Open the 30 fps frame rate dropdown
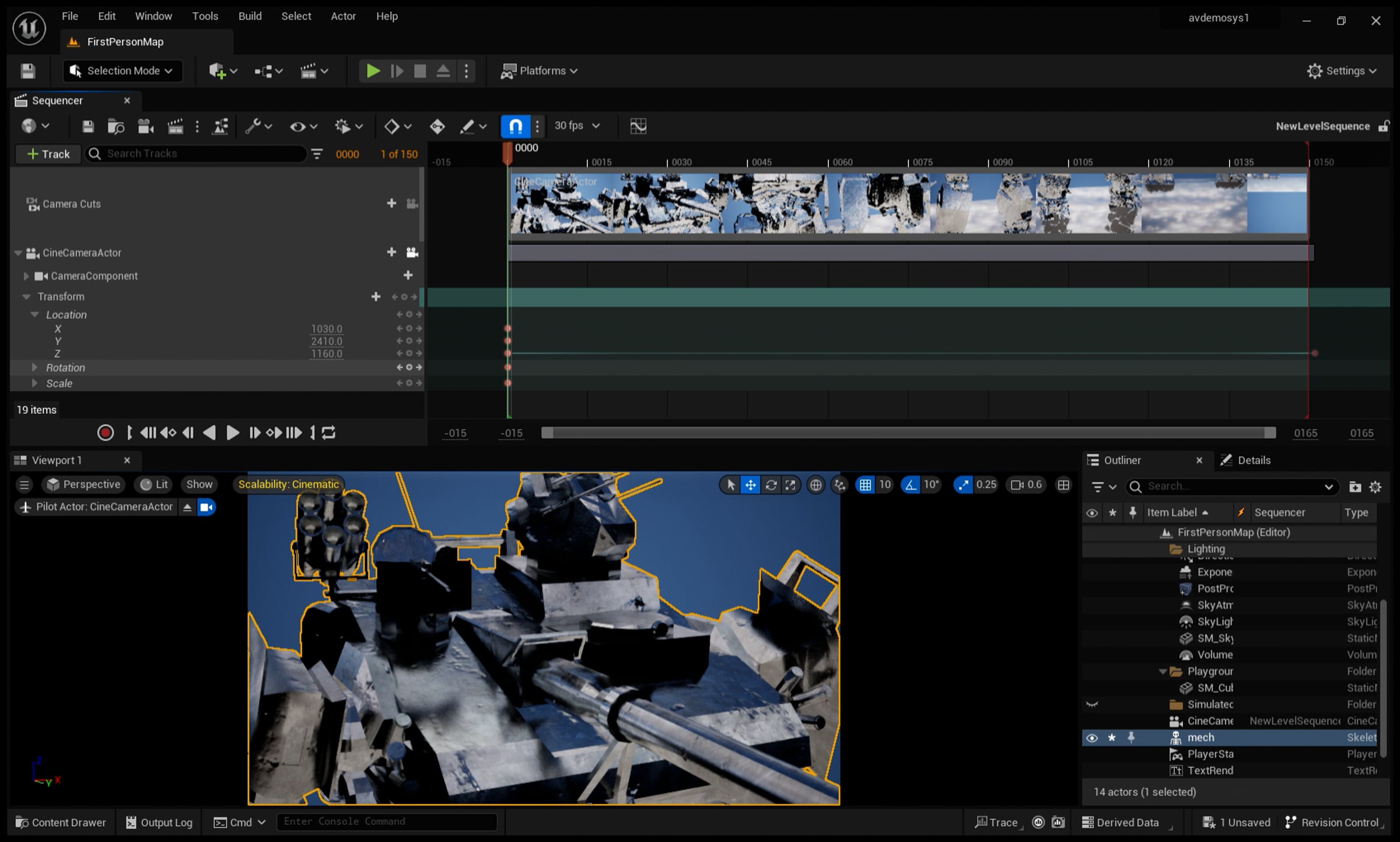 (x=577, y=125)
